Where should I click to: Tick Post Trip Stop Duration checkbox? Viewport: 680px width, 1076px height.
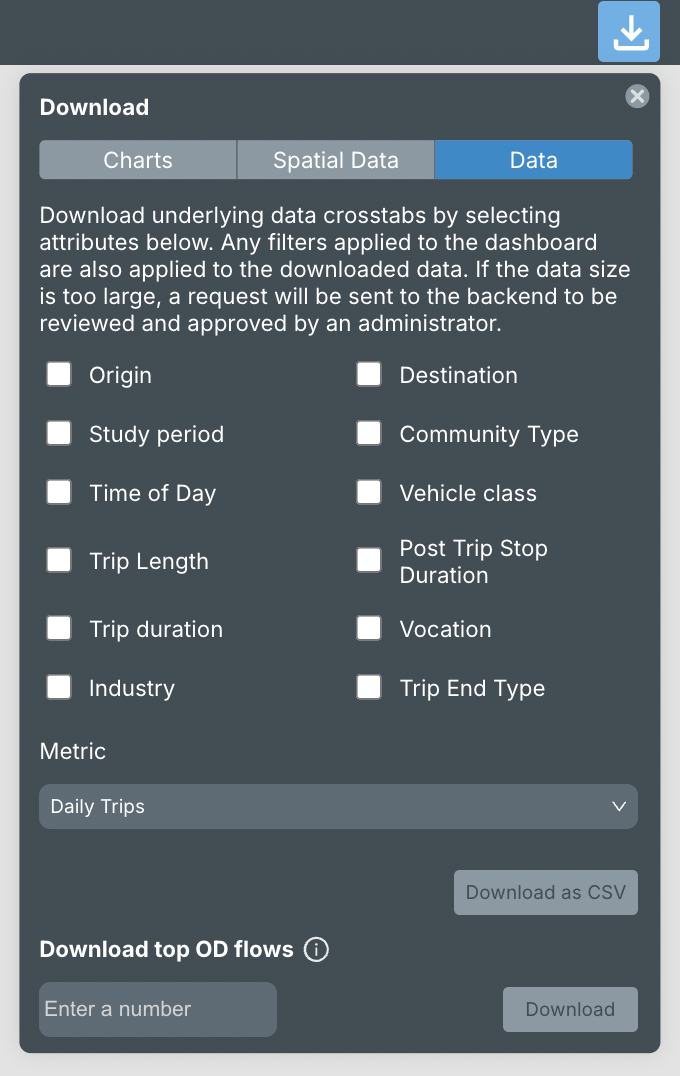click(x=369, y=561)
